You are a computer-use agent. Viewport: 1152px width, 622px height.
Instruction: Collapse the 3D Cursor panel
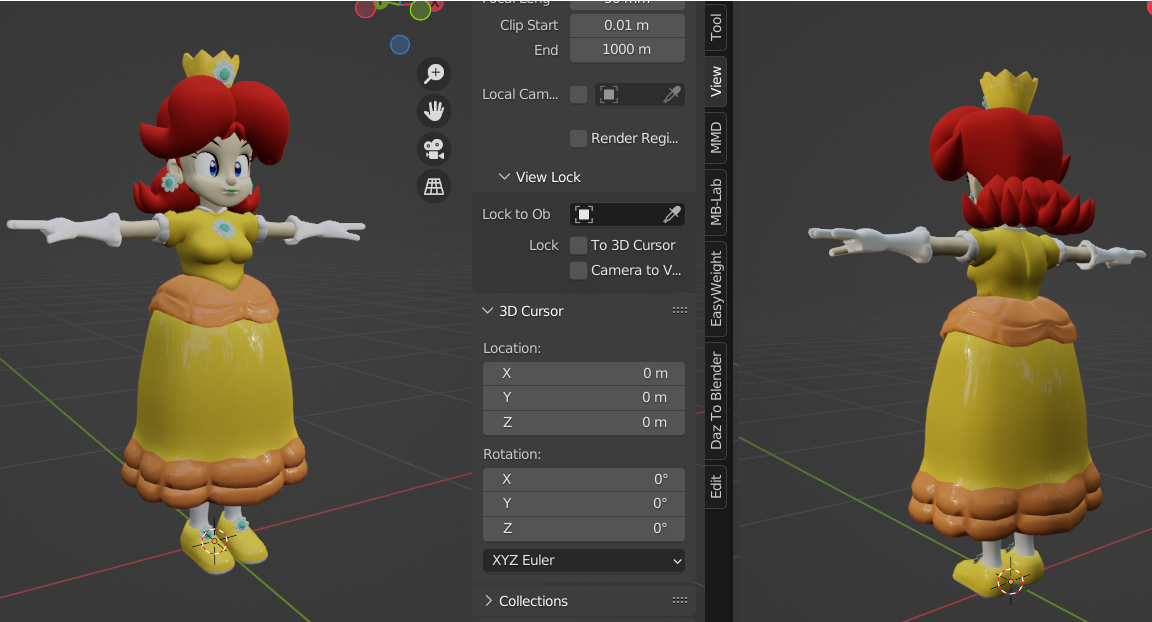coord(487,311)
